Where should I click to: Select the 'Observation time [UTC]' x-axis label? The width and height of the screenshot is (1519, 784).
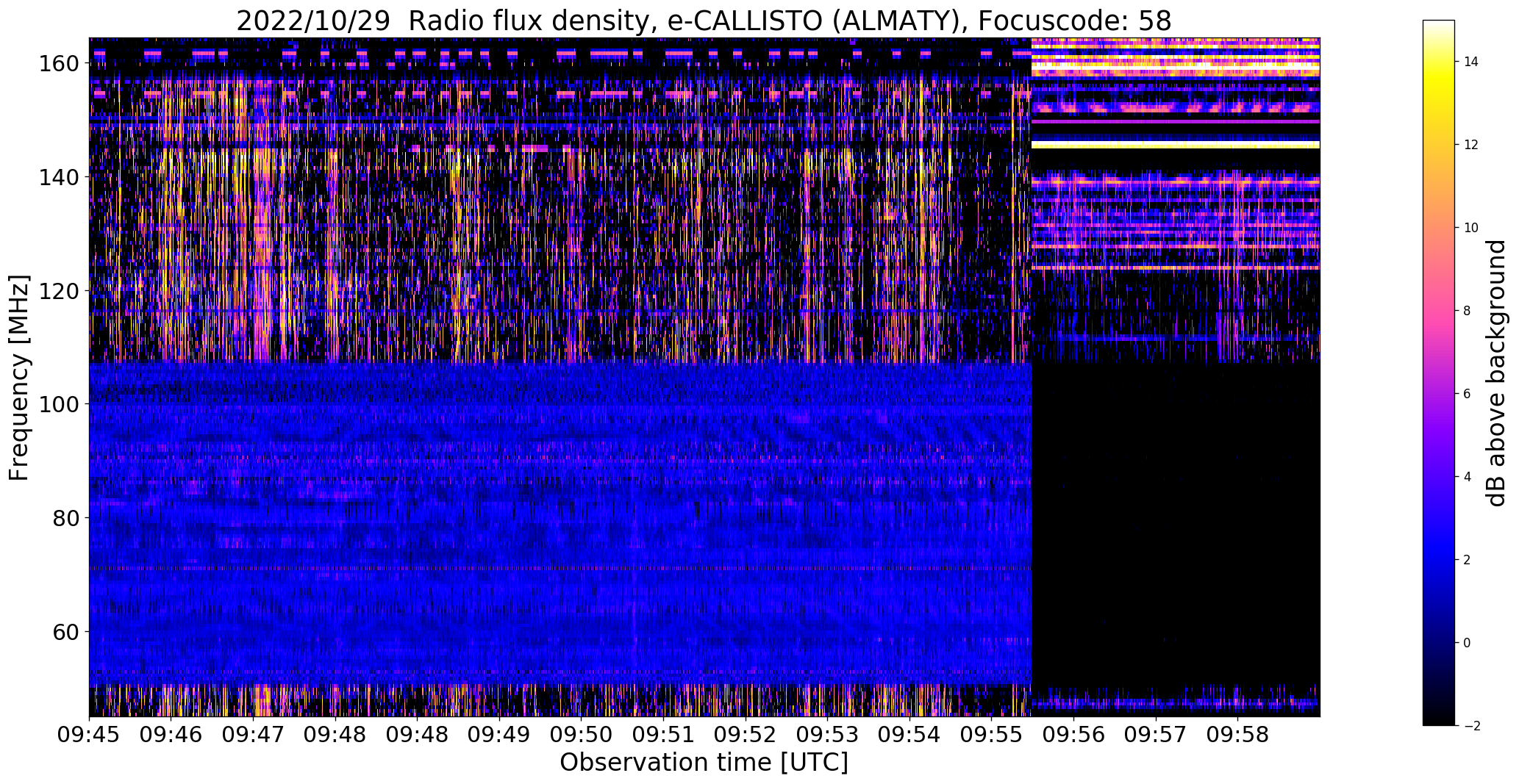tap(704, 762)
